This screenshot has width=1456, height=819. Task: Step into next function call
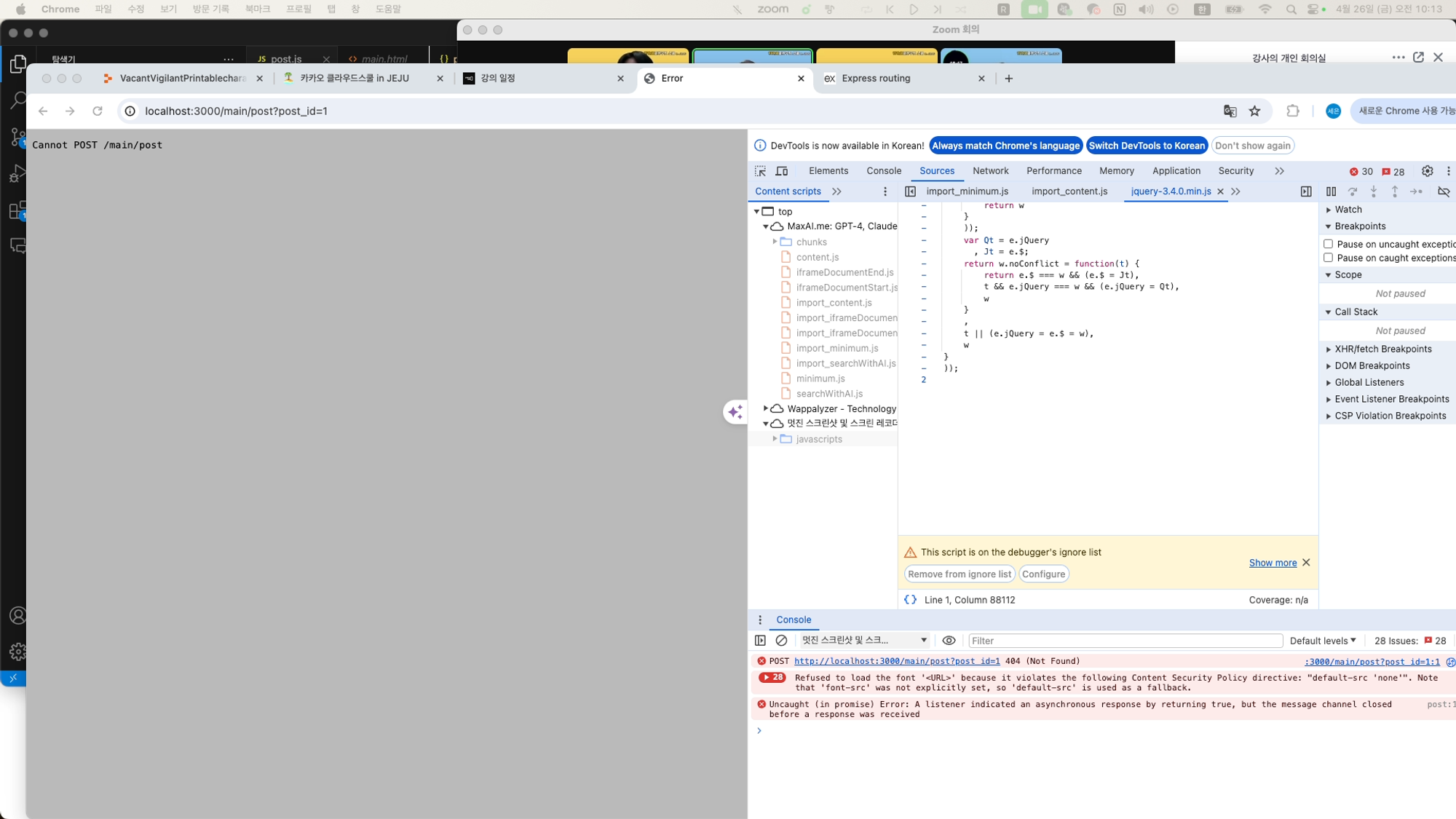1373,191
